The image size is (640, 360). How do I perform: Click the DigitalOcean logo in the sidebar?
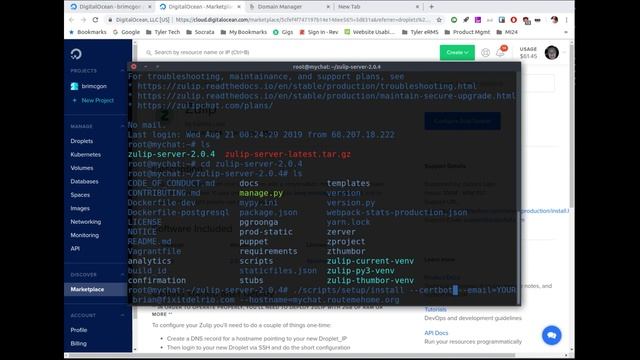click(x=76, y=53)
